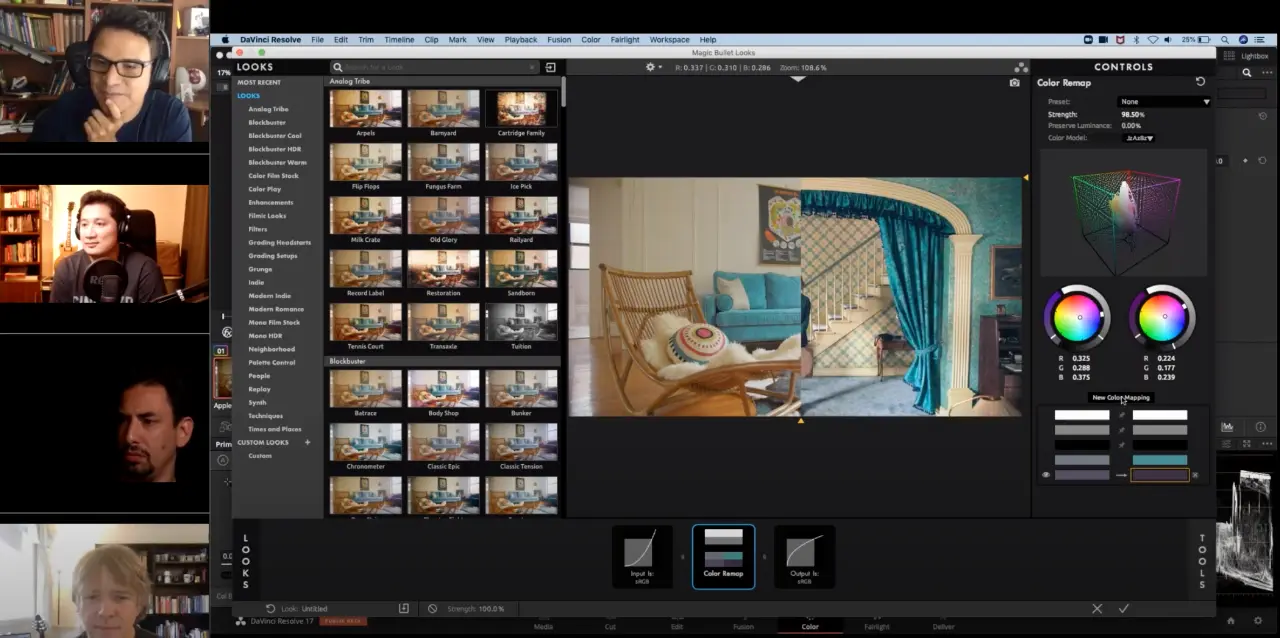Image resolution: width=1280 pixels, height=638 pixels.
Task: Click the X cancel icon at bottom right
Action: tap(1097, 608)
